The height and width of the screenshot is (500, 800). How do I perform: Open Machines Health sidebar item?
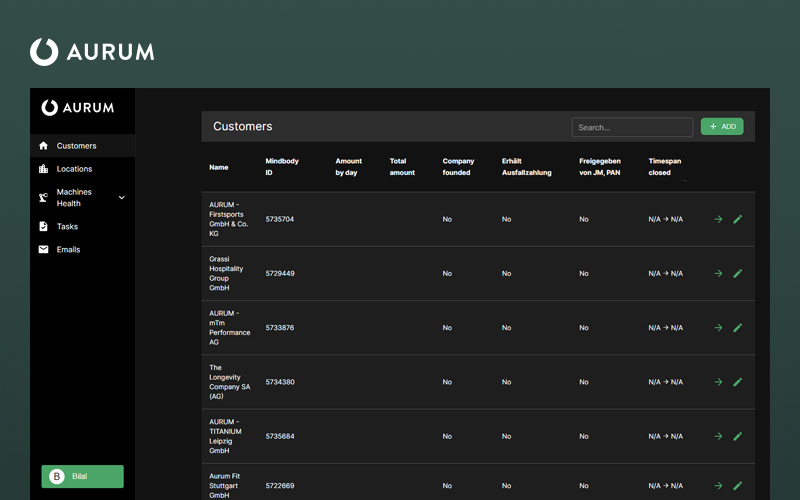coord(83,197)
